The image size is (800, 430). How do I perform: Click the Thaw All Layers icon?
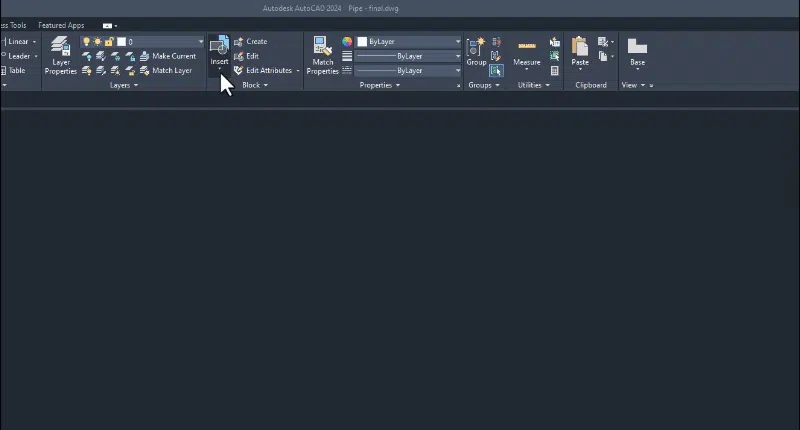116,70
